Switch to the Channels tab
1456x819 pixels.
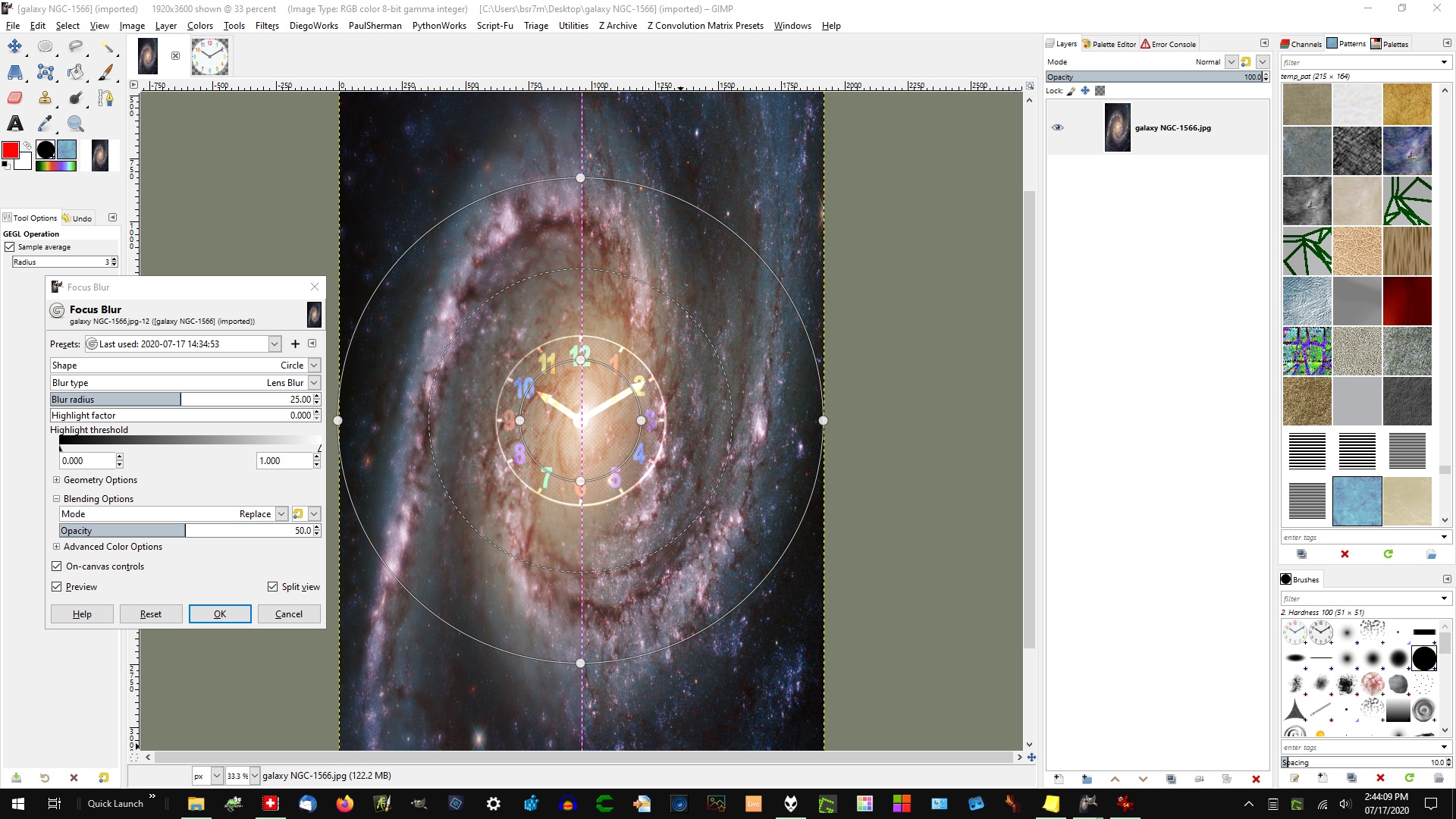tap(1301, 44)
